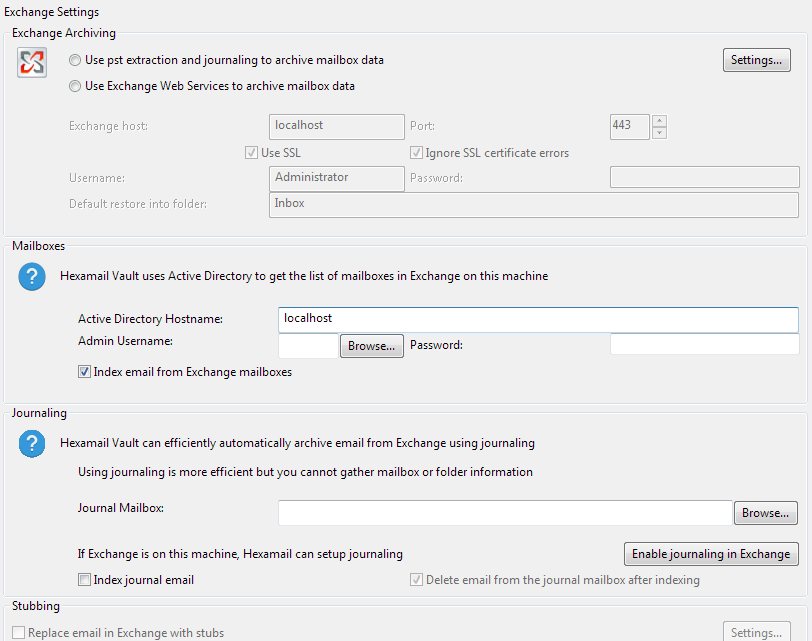Click Browse next to Admin Username
This screenshot has height=641, width=812.
(x=371, y=345)
